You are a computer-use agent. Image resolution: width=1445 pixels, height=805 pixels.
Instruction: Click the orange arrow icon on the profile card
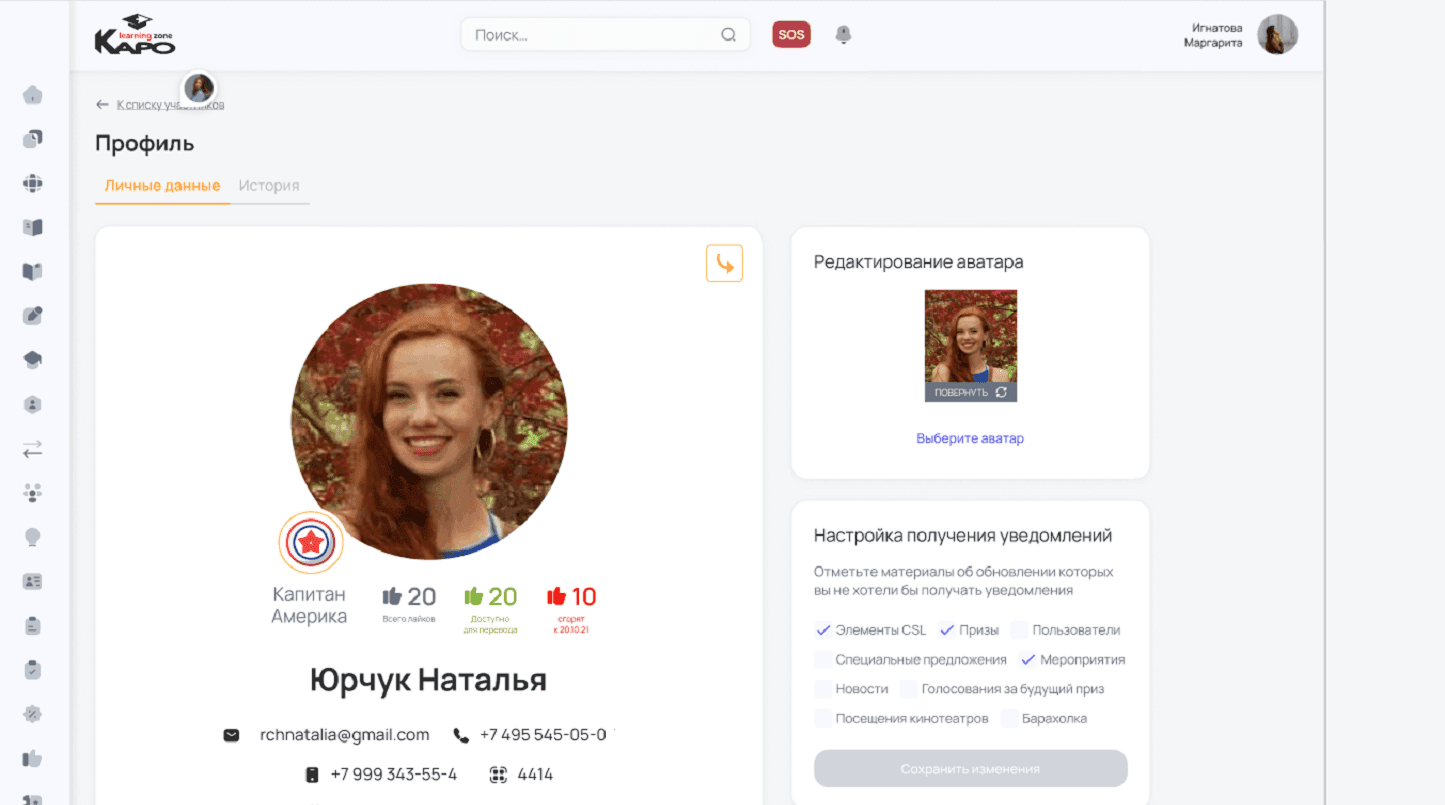(x=724, y=263)
